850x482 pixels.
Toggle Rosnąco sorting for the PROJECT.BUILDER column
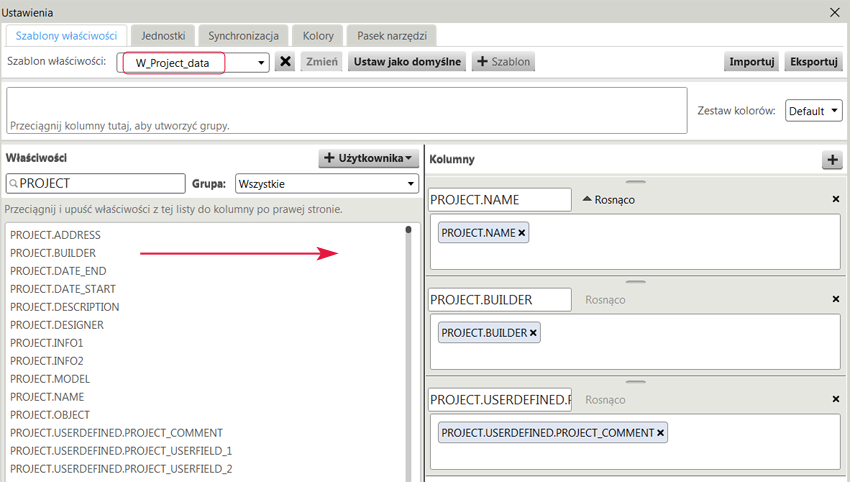(605, 300)
